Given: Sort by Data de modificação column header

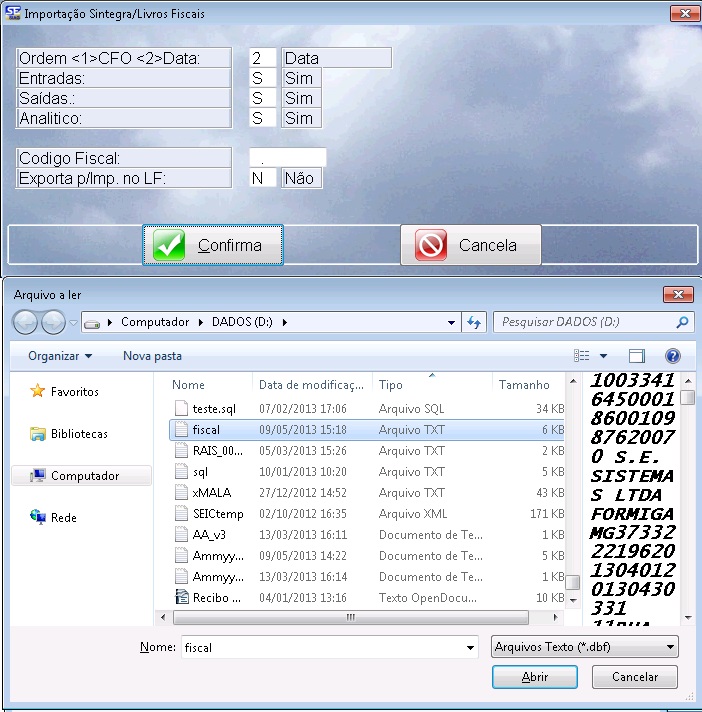Looking at the screenshot, I should 312,385.
